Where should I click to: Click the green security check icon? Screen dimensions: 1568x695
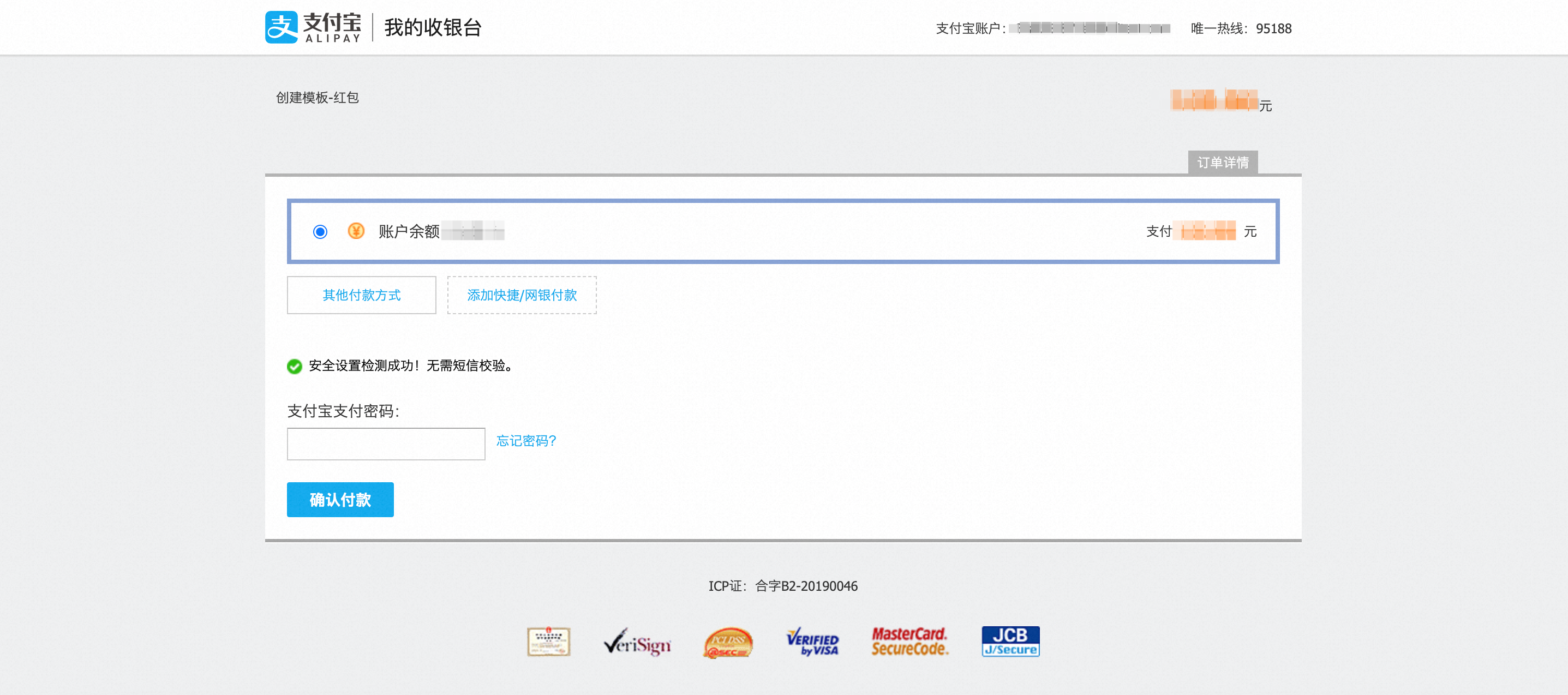(295, 366)
